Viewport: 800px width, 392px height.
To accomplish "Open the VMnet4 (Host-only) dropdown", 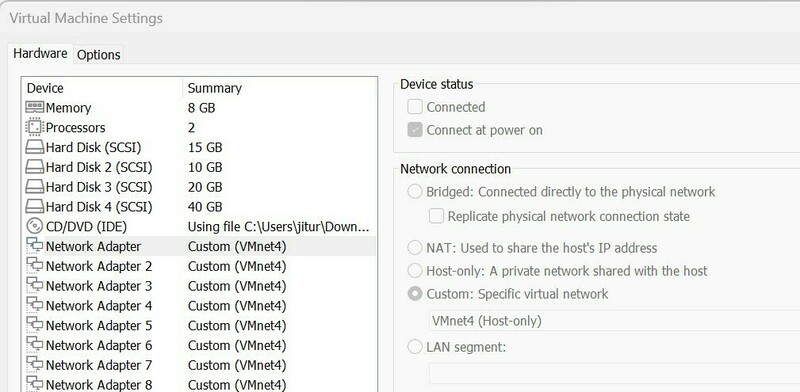I will pos(614,321).
